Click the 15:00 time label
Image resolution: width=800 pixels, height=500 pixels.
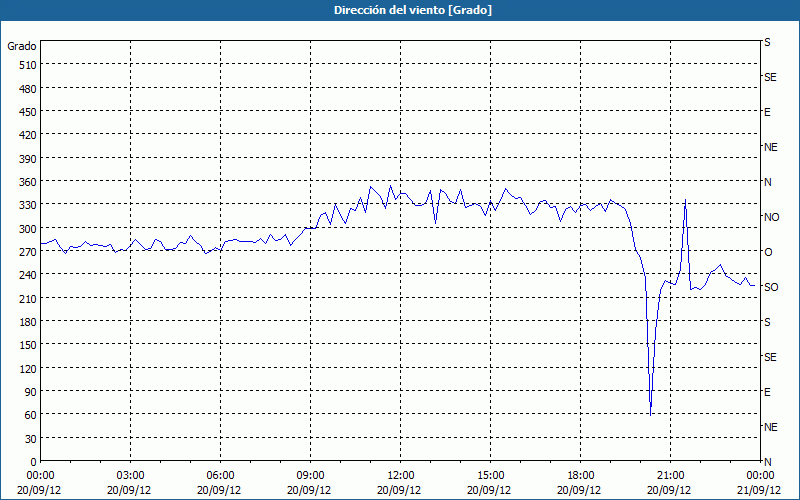pyautogui.click(x=490, y=476)
